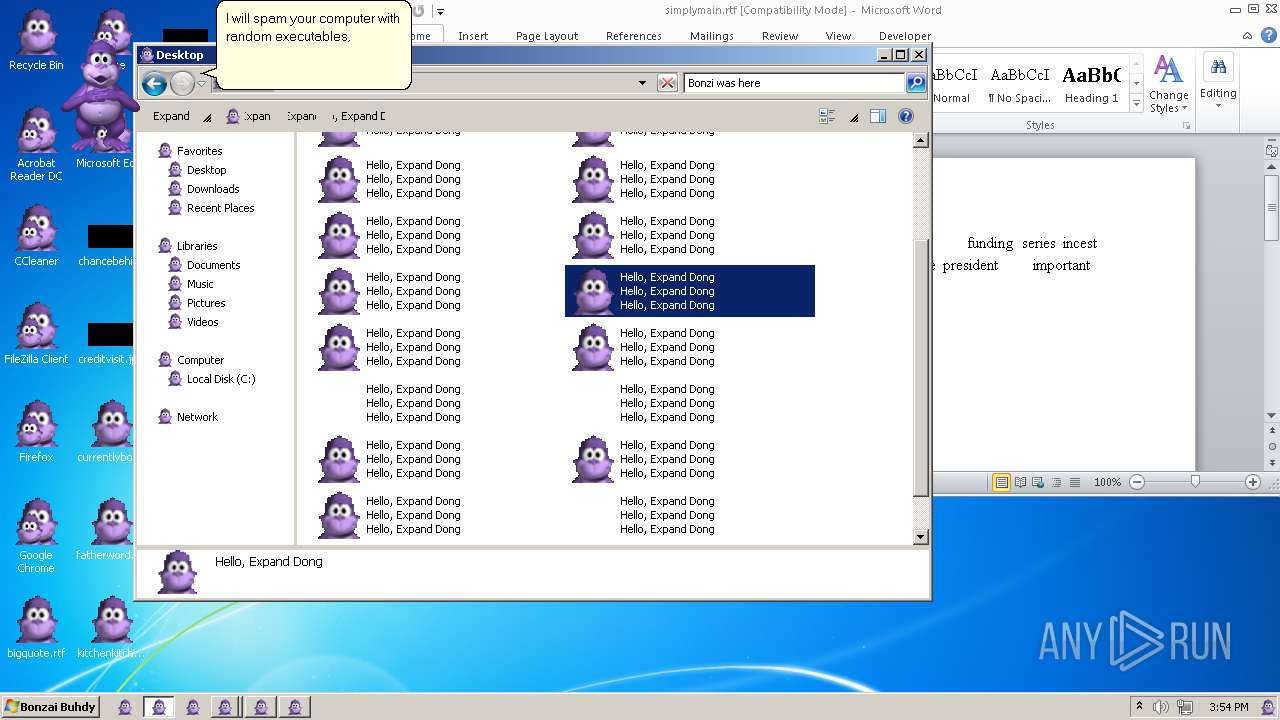The image size is (1280, 720).
Task: Click Word zoom out minus button
Action: click(x=1136, y=482)
